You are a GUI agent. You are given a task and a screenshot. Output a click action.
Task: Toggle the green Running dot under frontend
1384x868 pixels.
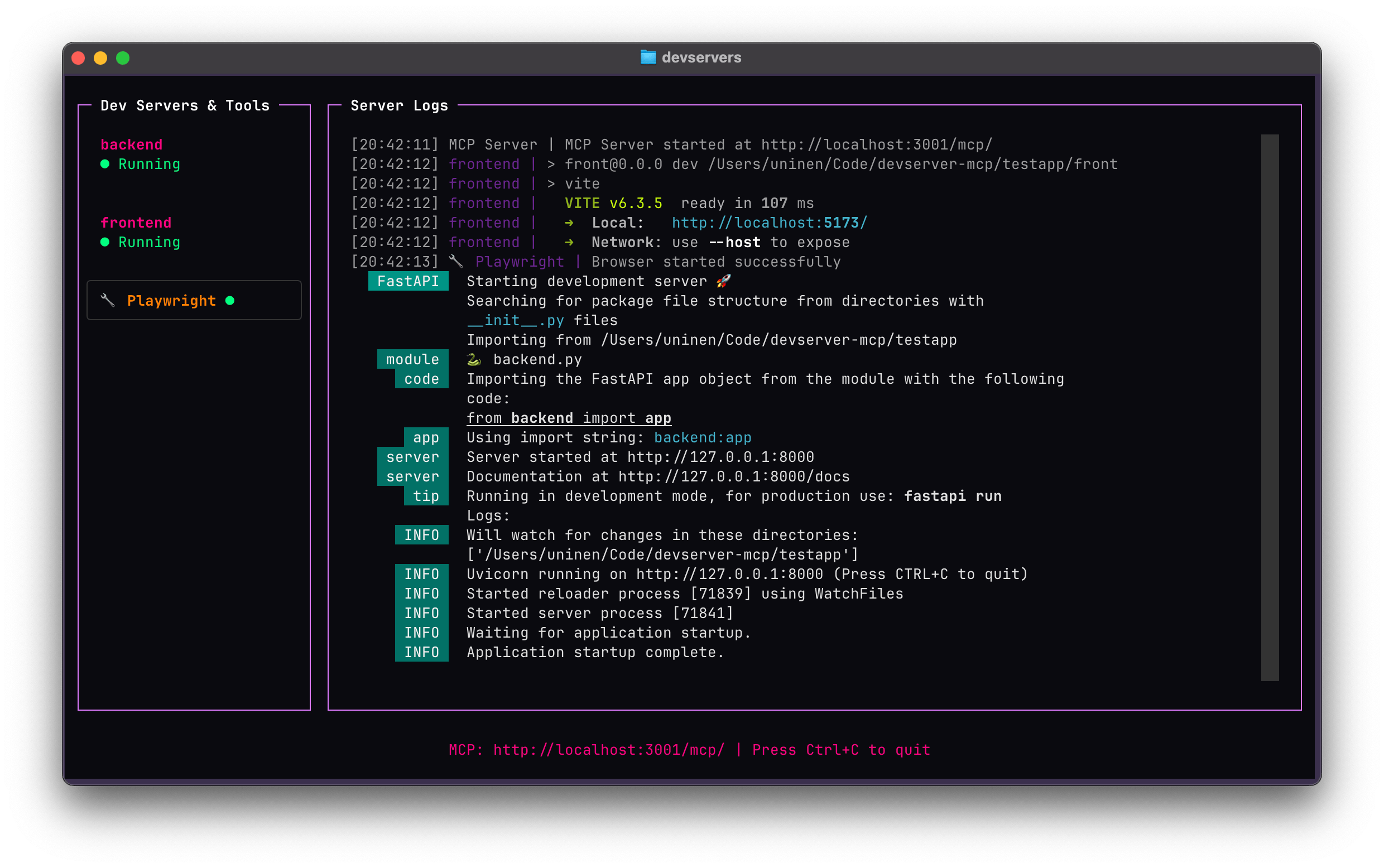click(x=105, y=242)
